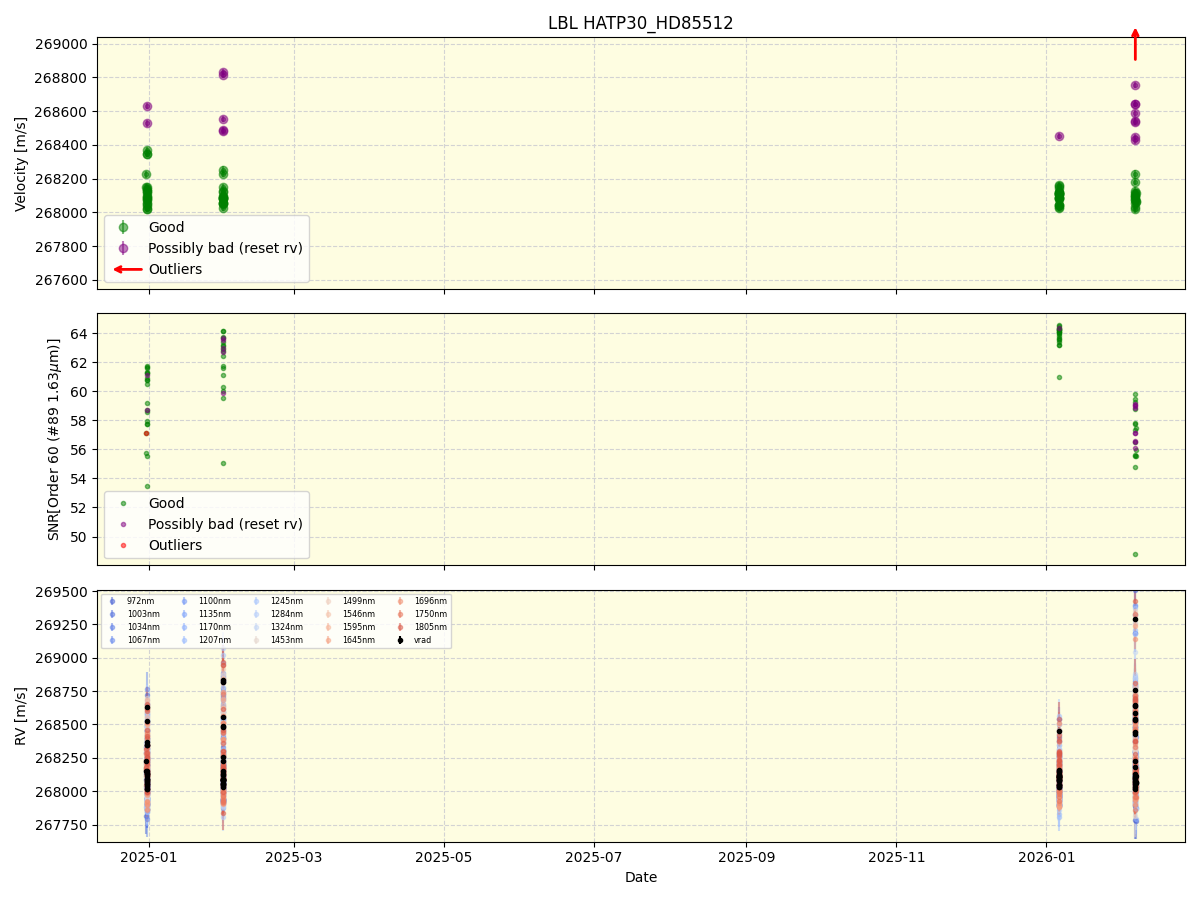Click the 1595nm legend entry

pos(350,627)
